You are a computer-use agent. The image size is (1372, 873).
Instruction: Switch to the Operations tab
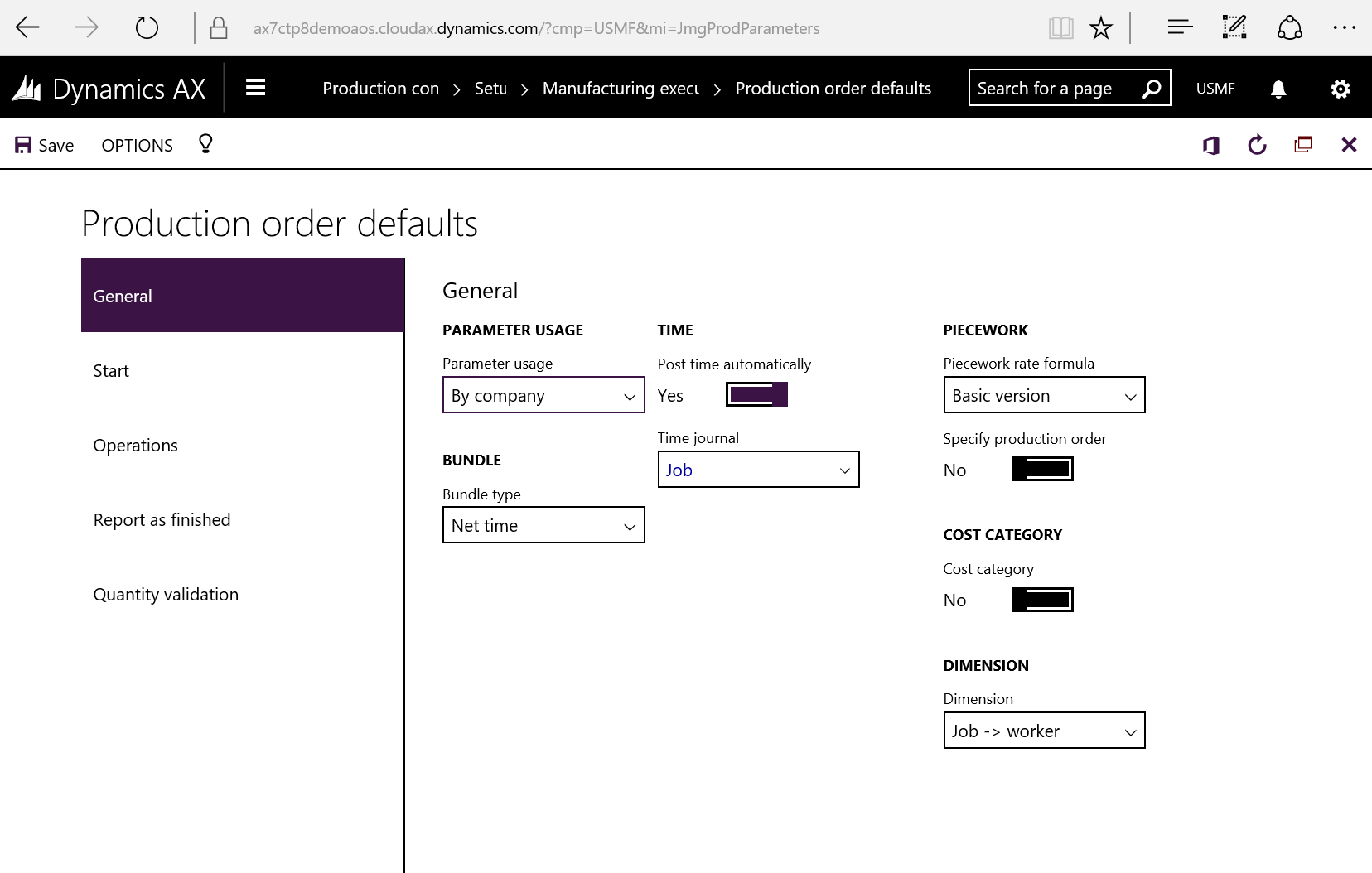tap(136, 446)
